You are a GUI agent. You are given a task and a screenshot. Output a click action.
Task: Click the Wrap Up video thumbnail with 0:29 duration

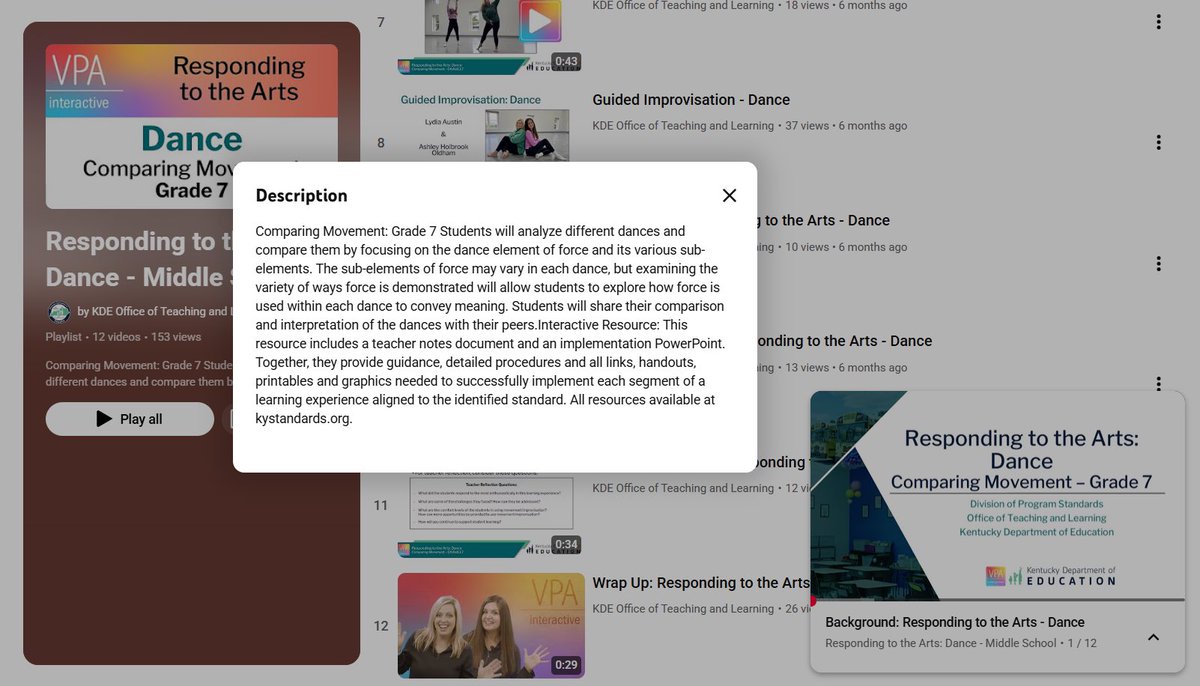(490, 625)
